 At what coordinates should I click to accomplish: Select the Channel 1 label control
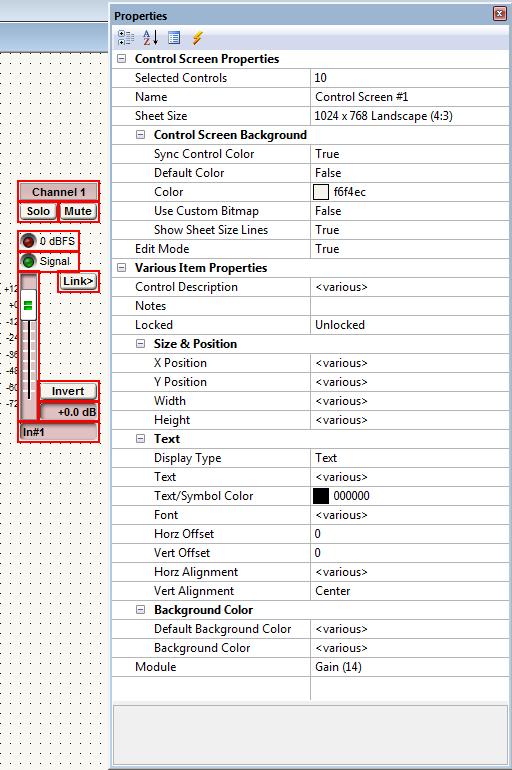(58, 192)
